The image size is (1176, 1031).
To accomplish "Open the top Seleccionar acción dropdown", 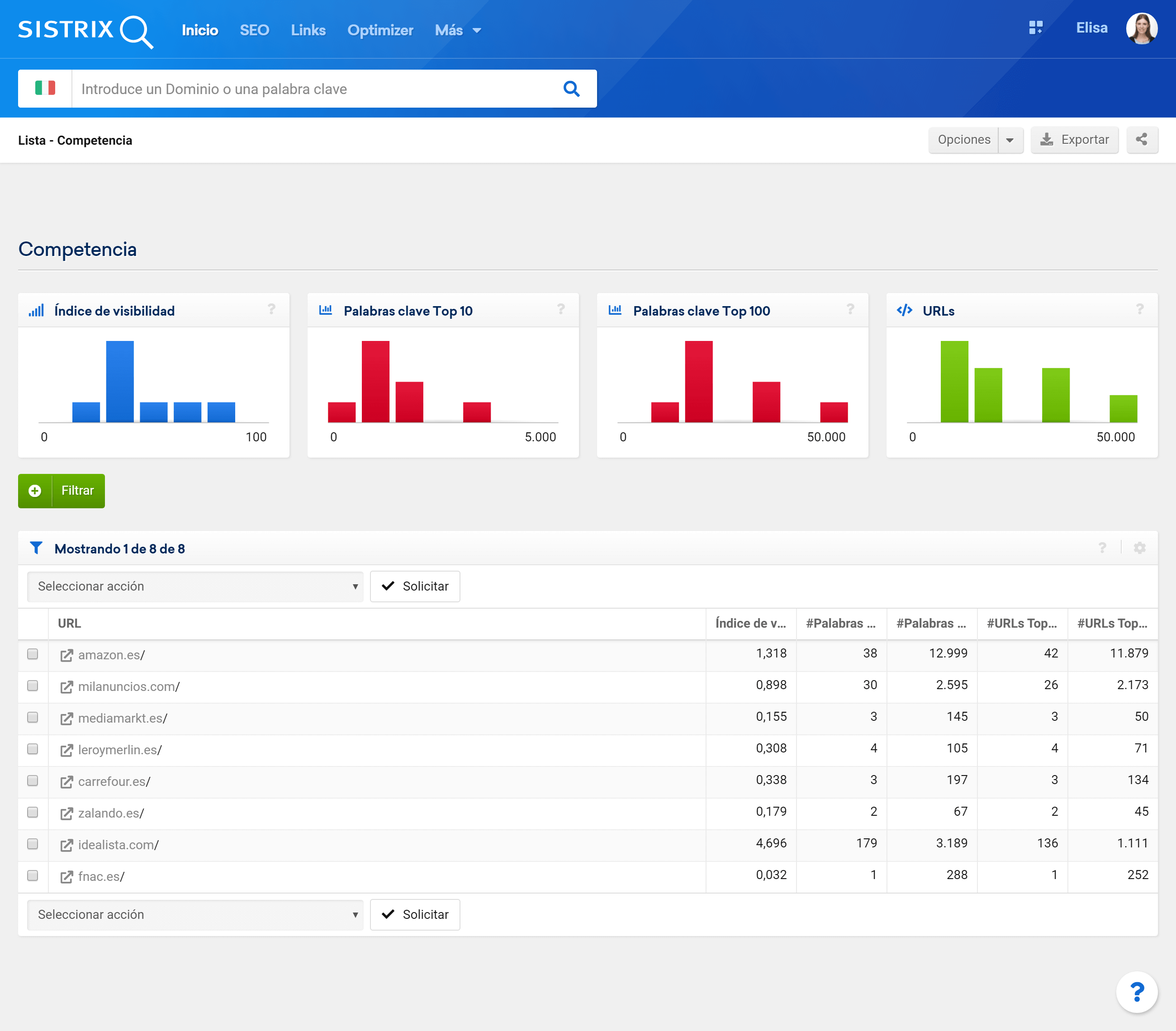I will 195,586.
